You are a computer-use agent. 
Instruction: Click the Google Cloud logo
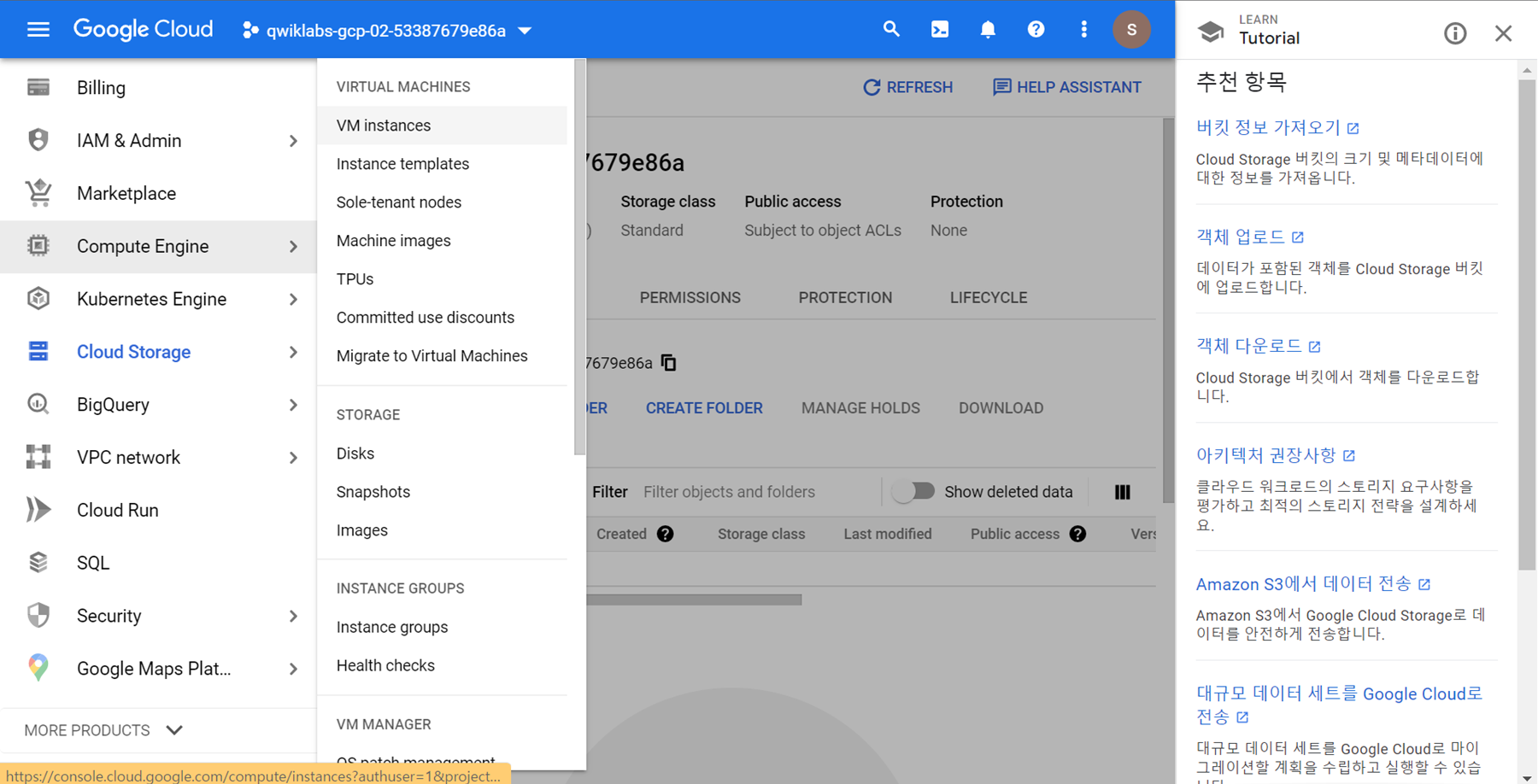(143, 30)
